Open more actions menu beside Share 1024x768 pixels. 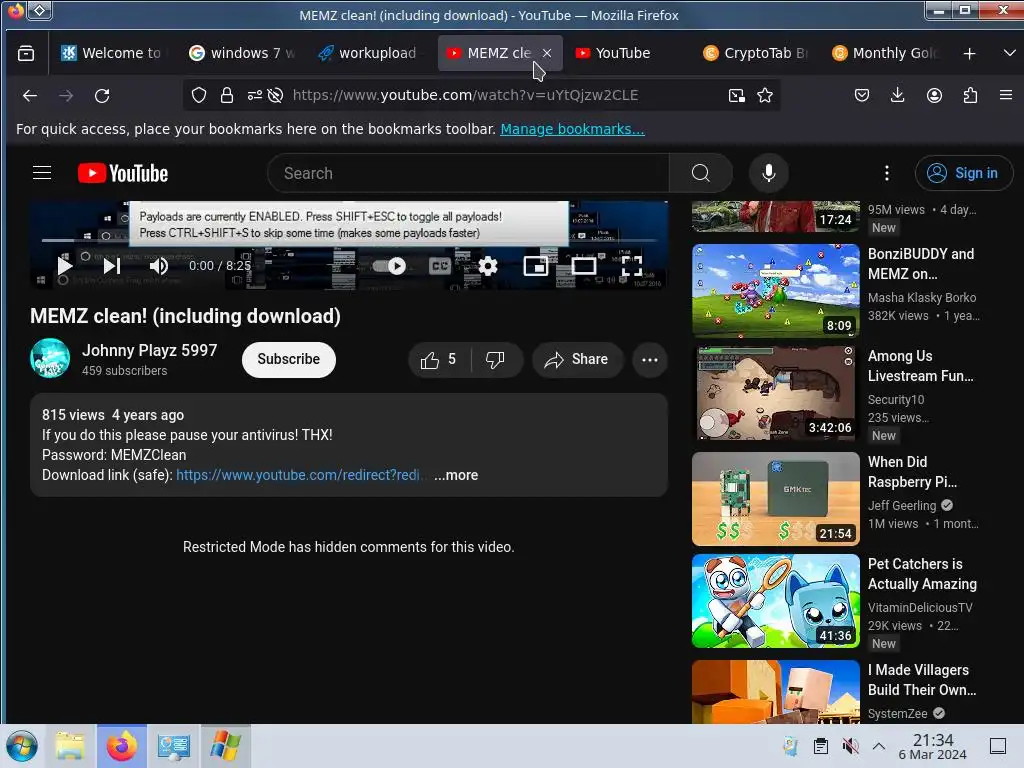pos(650,359)
